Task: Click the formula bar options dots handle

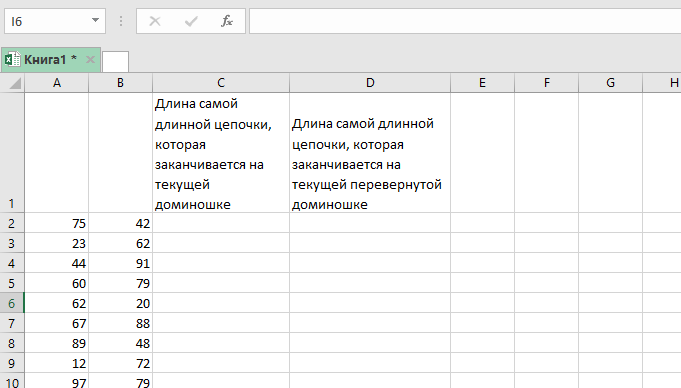Action: (121, 21)
